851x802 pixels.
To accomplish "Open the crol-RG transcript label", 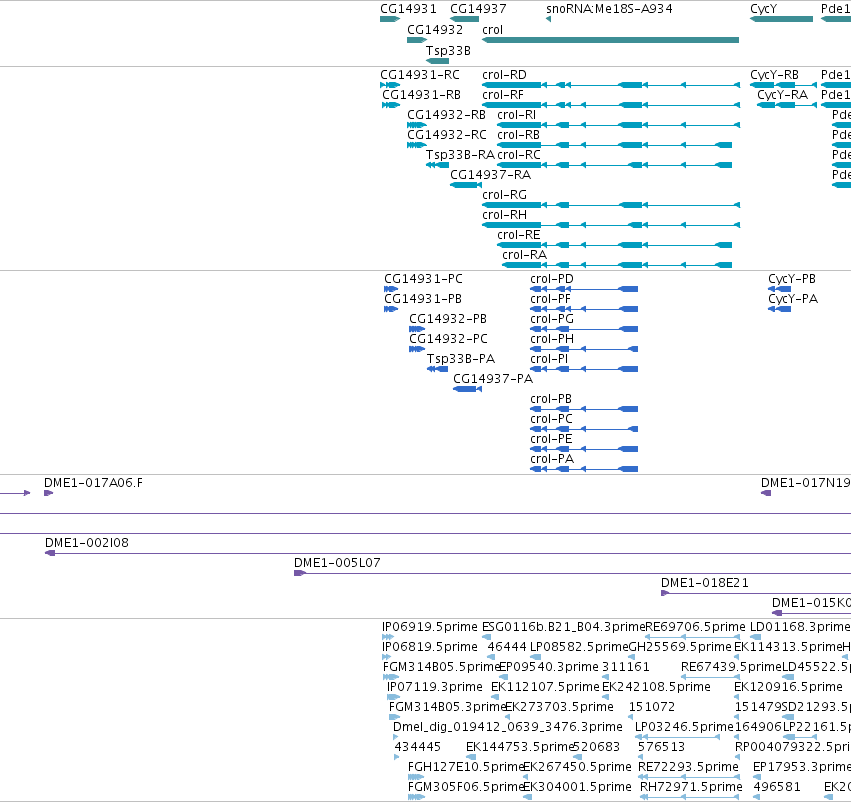I will pyautogui.click(x=504, y=195).
